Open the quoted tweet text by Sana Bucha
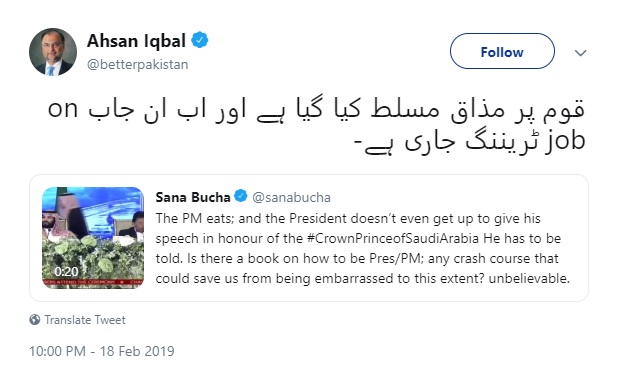The height and width of the screenshot is (373, 625). coord(363,248)
